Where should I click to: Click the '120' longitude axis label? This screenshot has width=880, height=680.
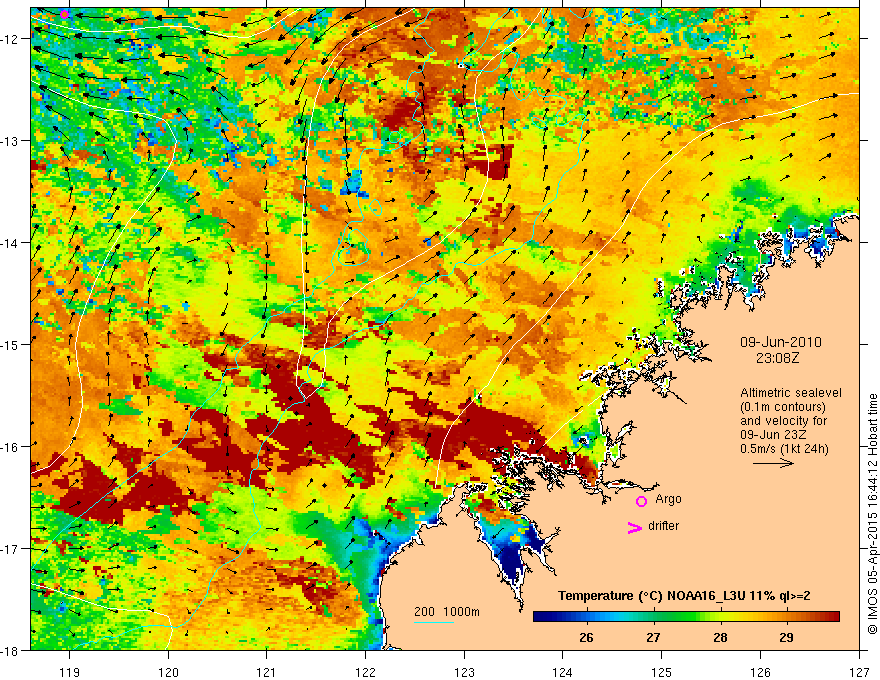(x=168, y=672)
